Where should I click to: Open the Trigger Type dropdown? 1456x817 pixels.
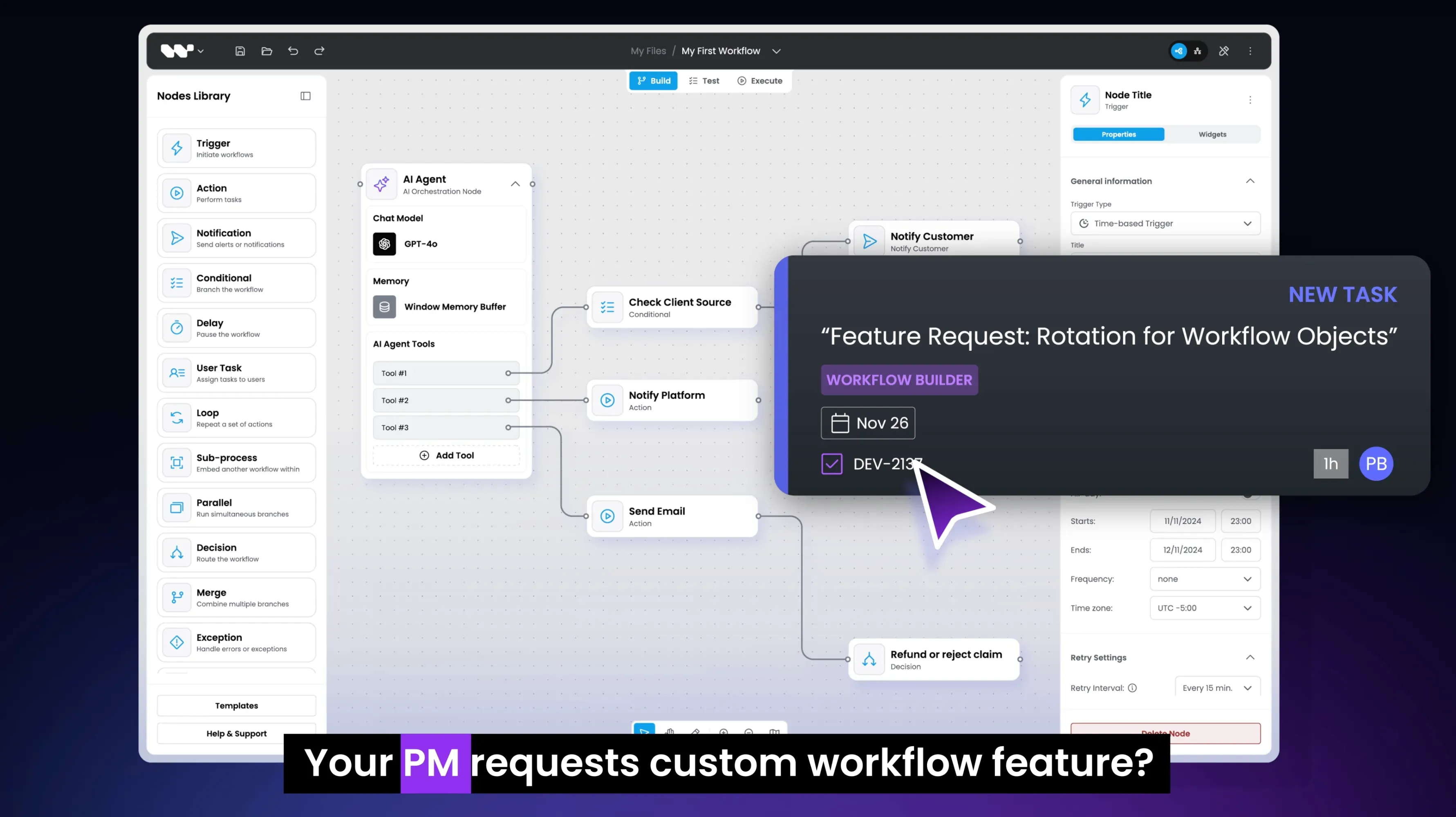point(1165,223)
